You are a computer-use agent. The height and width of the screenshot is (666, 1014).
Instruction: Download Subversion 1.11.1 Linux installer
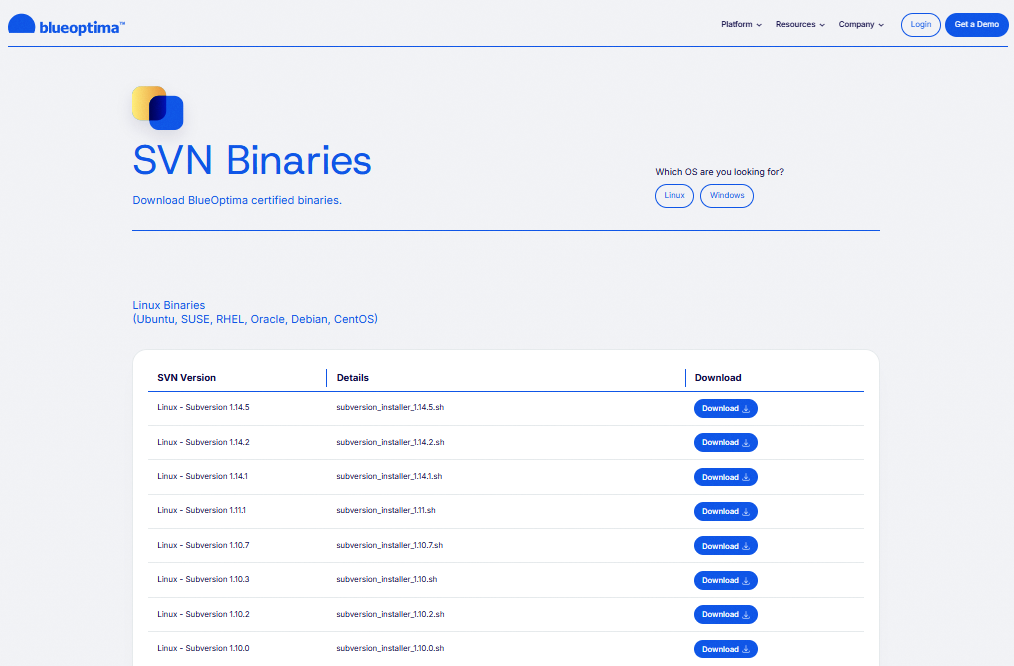(x=725, y=511)
